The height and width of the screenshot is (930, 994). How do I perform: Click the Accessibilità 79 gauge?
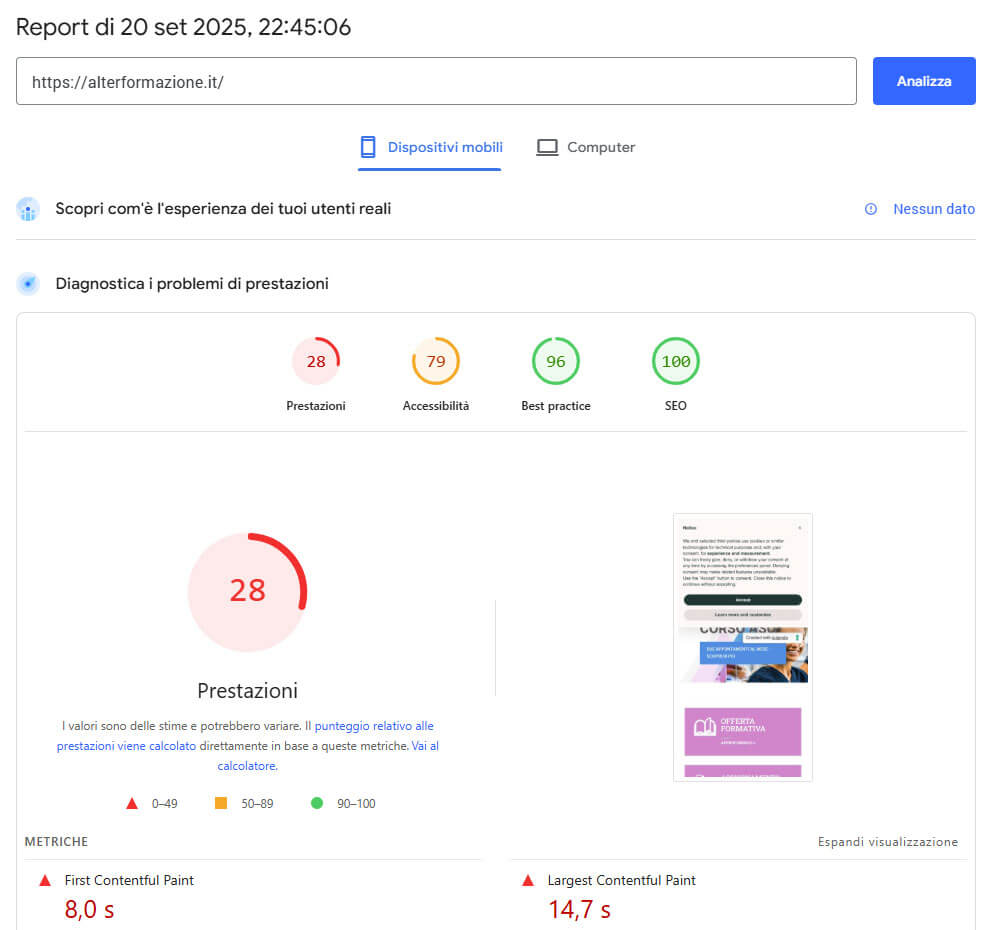(x=436, y=361)
